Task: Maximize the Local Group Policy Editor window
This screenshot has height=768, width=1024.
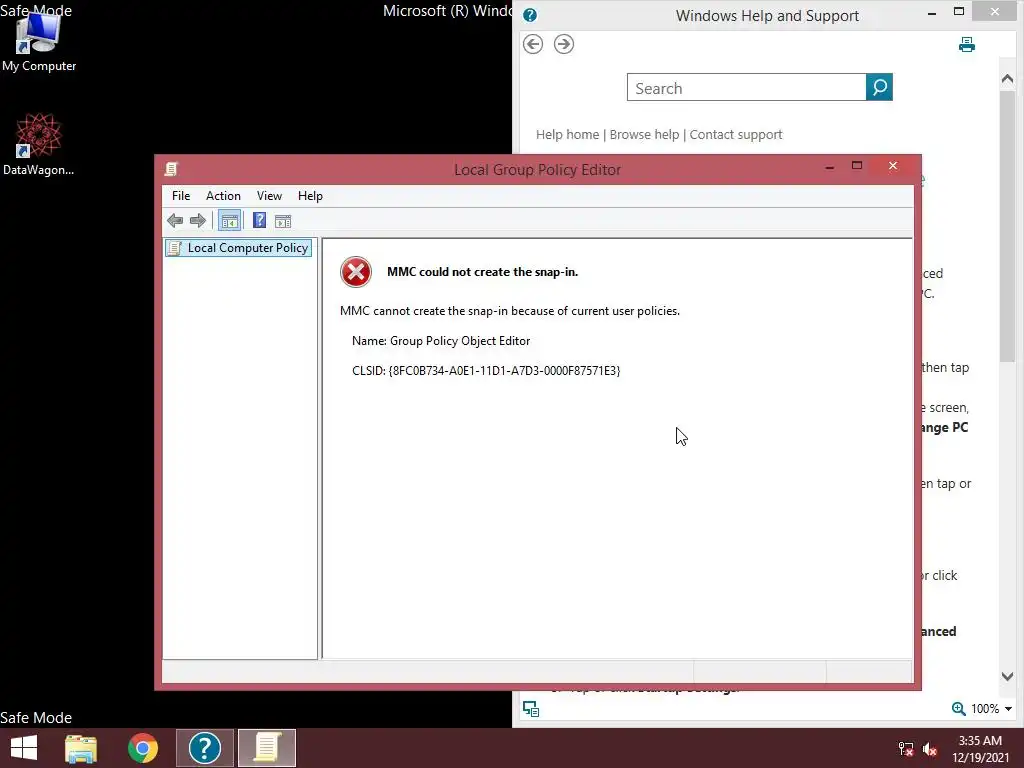Action: click(x=857, y=166)
